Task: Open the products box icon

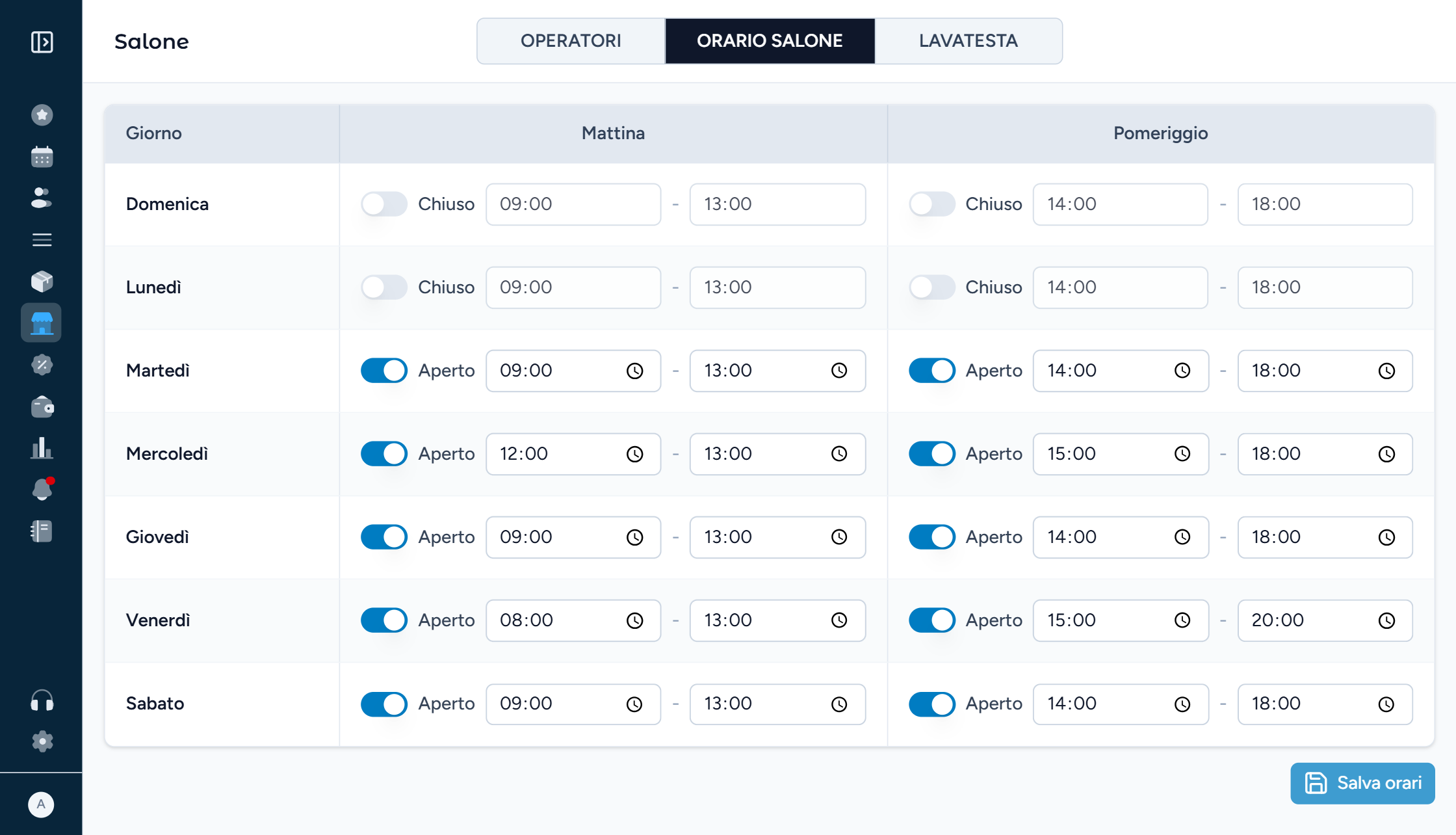Action: pyautogui.click(x=42, y=281)
